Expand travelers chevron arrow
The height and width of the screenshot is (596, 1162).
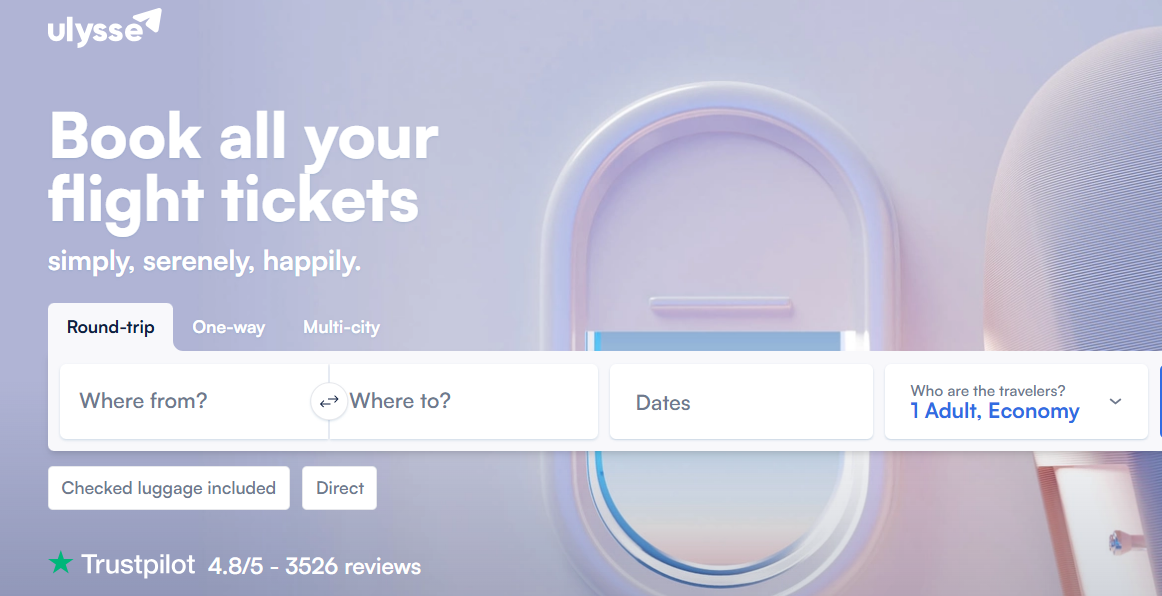pyautogui.click(x=1116, y=402)
